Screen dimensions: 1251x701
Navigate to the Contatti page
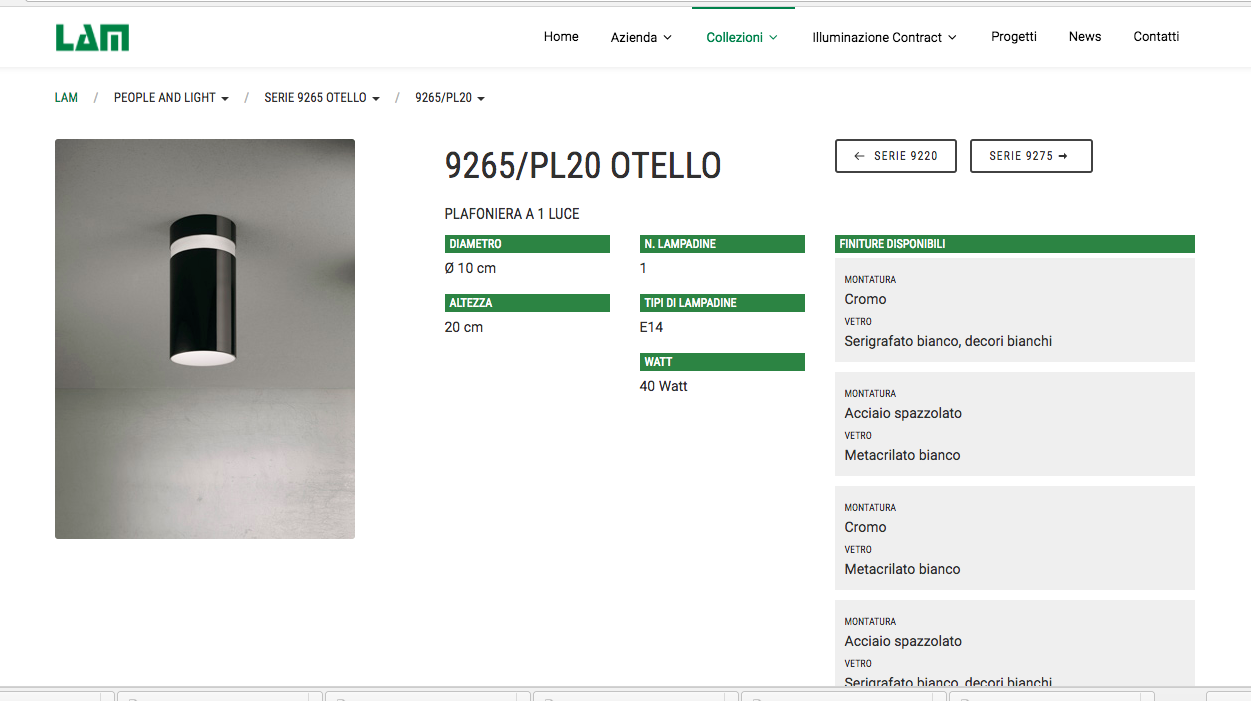pyautogui.click(x=1156, y=37)
